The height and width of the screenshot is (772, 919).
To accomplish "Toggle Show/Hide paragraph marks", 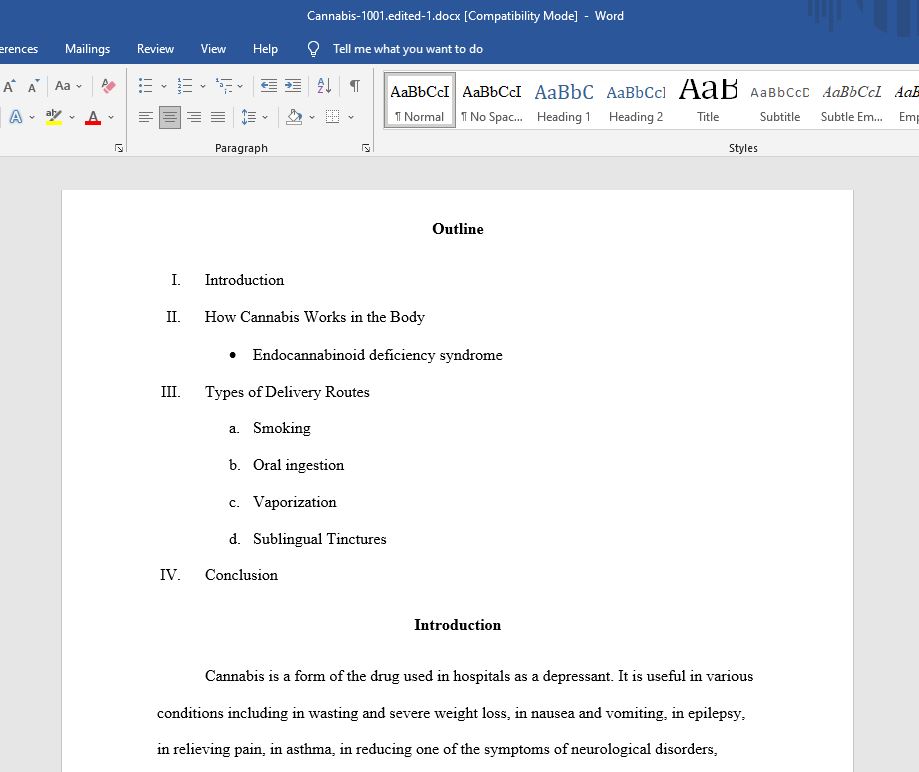I will 355,86.
